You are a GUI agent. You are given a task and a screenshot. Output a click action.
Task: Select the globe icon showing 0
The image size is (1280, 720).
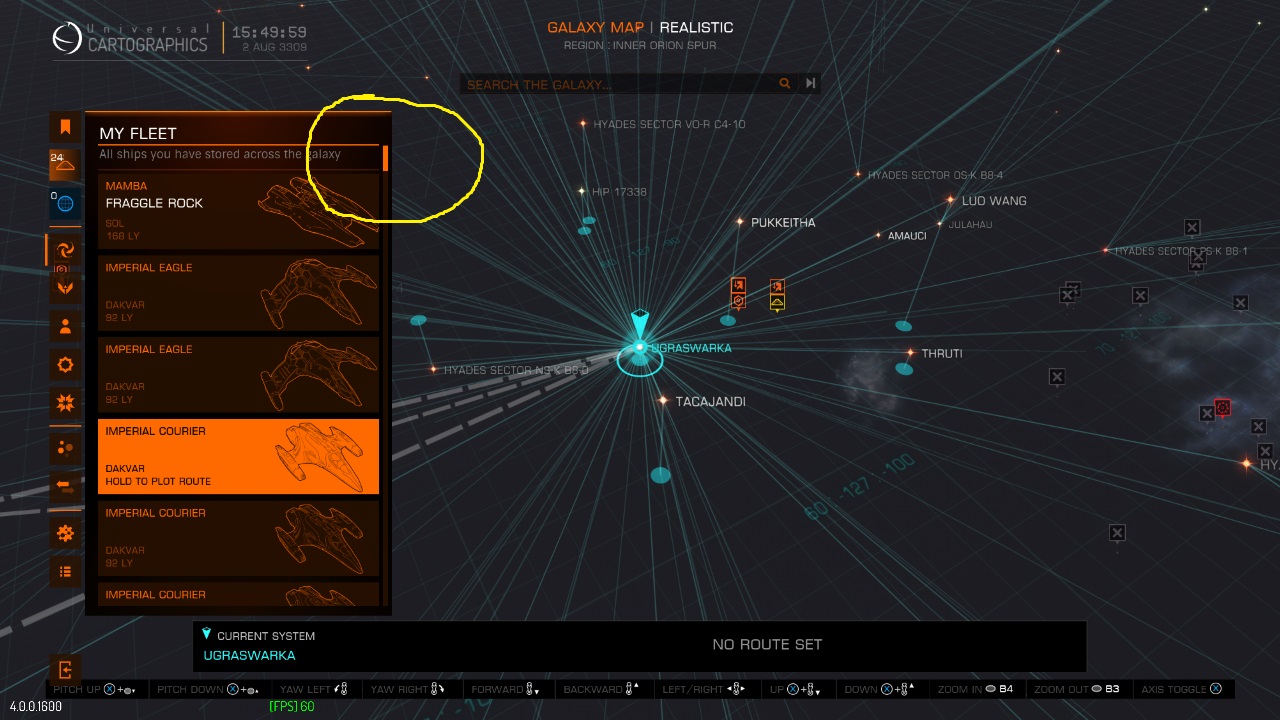point(65,203)
